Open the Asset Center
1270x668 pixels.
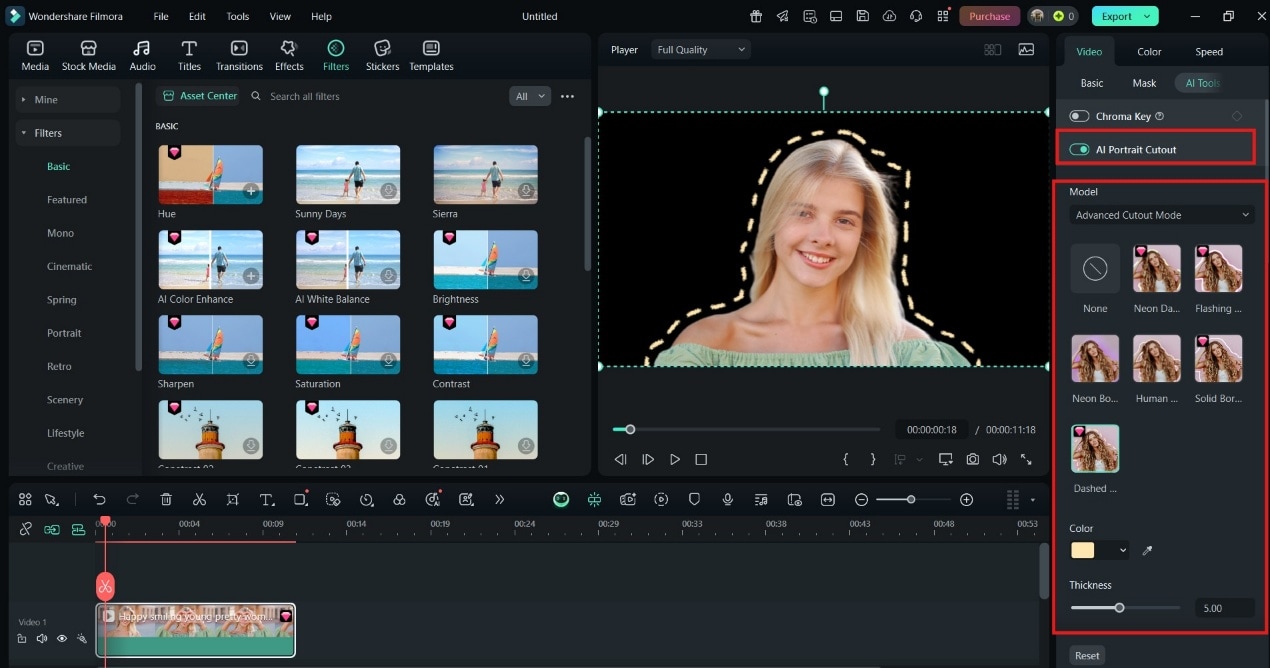coord(200,96)
